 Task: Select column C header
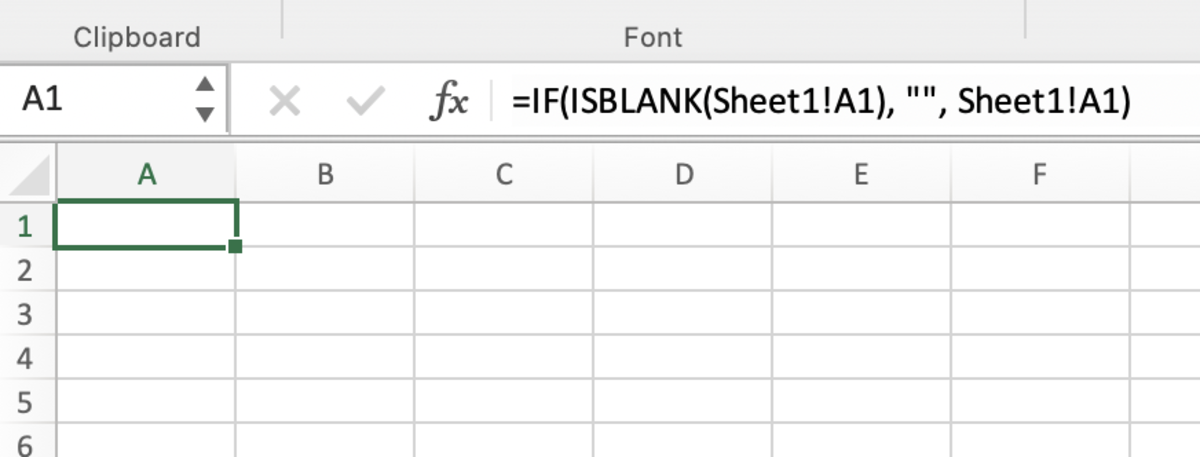(x=503, y=175)
